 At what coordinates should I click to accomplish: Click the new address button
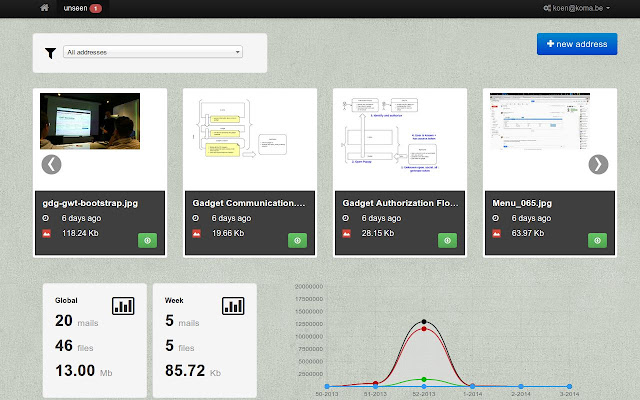point(577,44)
